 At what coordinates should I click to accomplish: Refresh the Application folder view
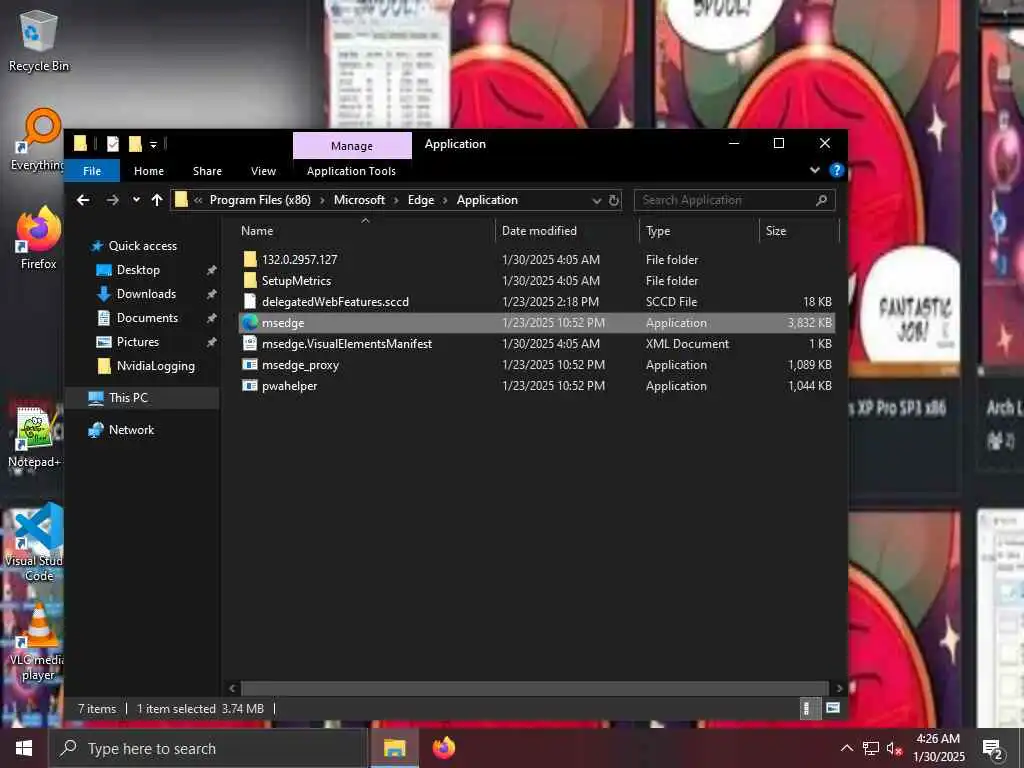[614, 200]
